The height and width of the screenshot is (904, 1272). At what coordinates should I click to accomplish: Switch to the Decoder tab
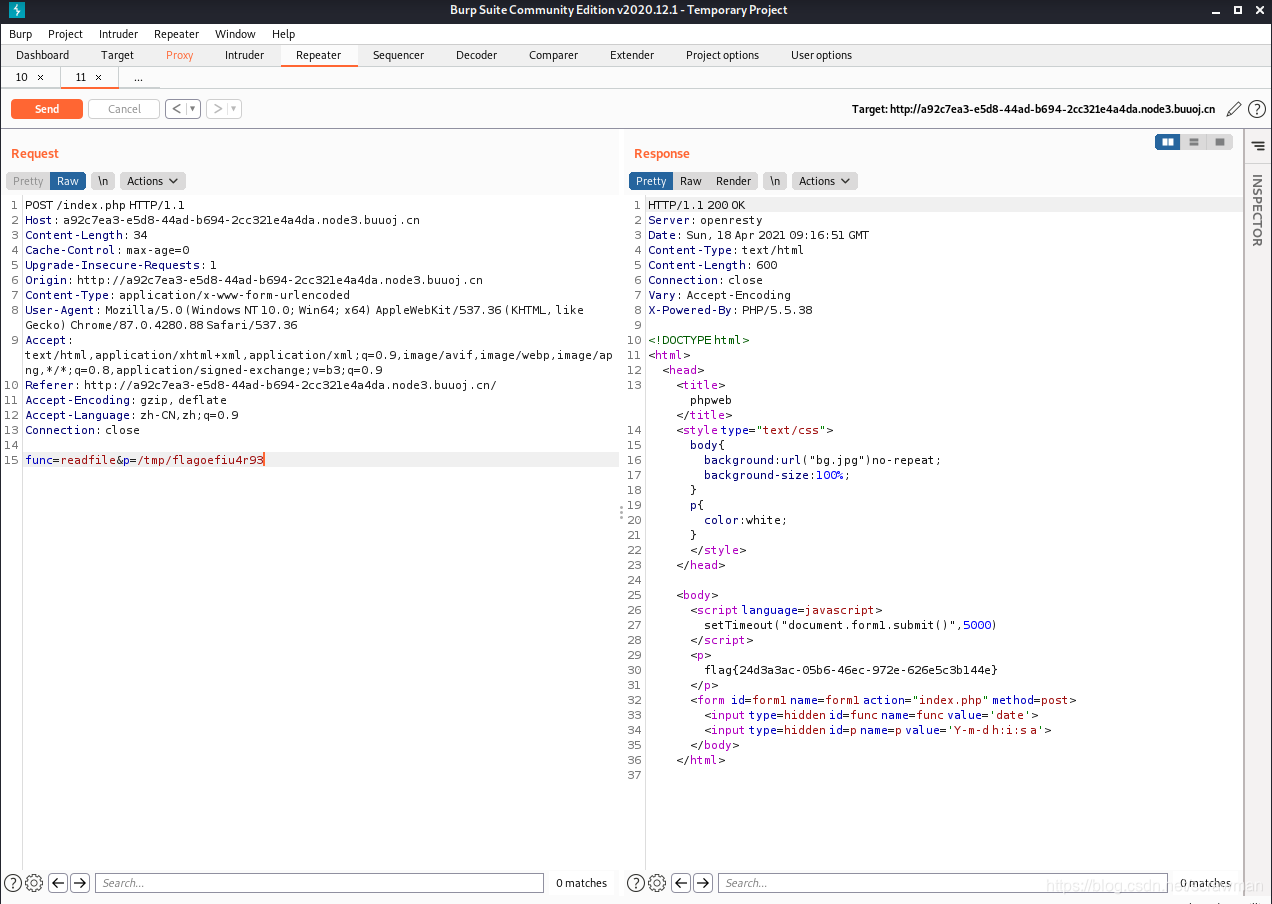(x=476, y=55)
